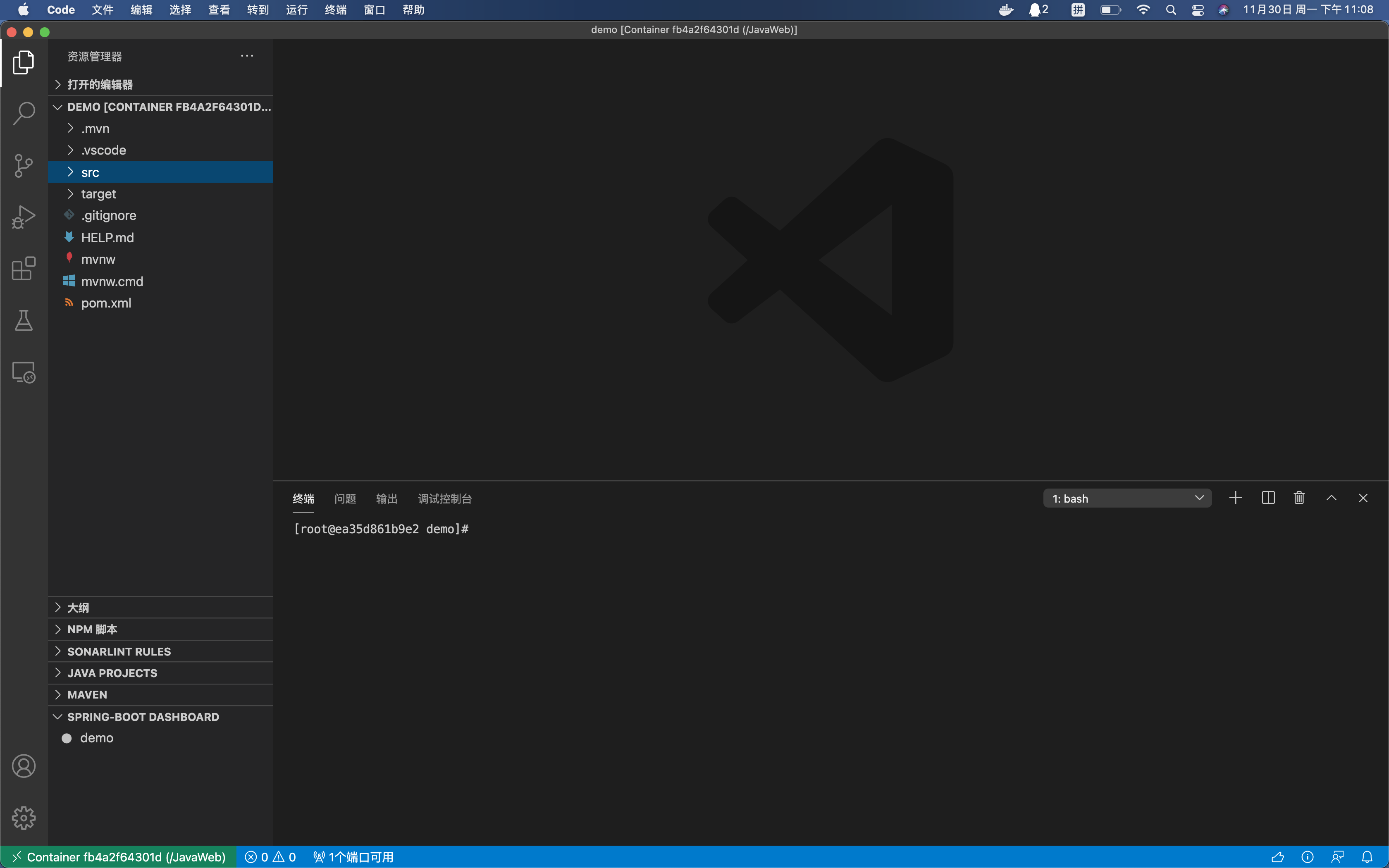Open the Selection menu in menu bar

pos(180,10)
